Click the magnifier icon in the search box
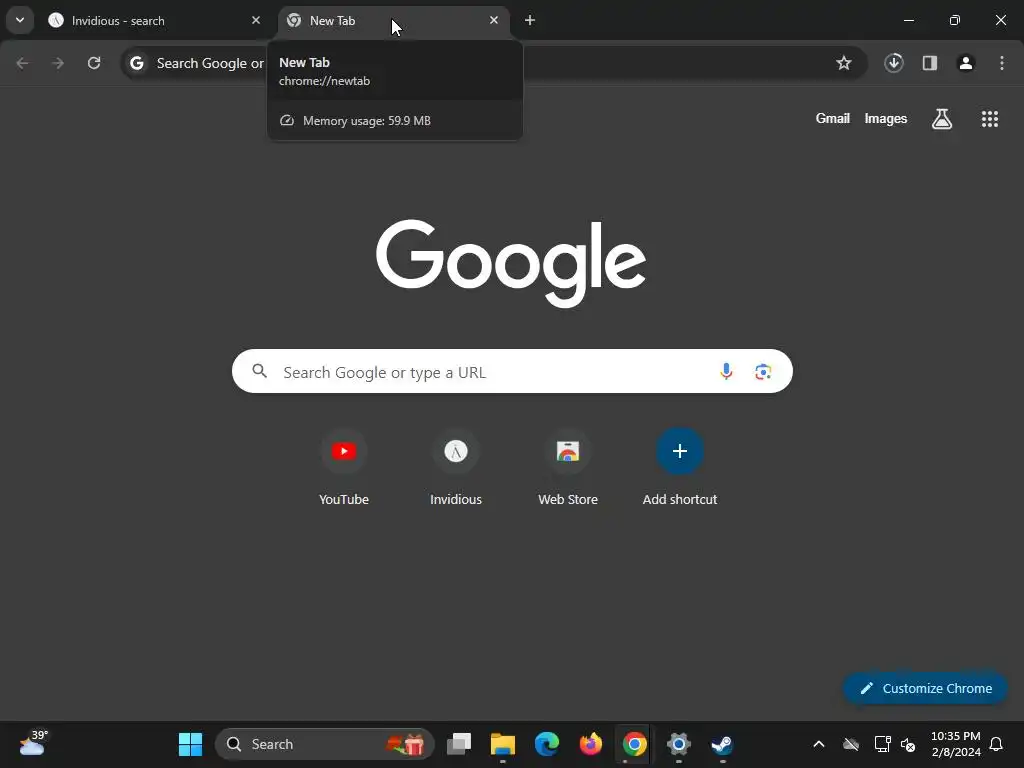Viewport: 1024px width, 768px height. tap(260, 371)
